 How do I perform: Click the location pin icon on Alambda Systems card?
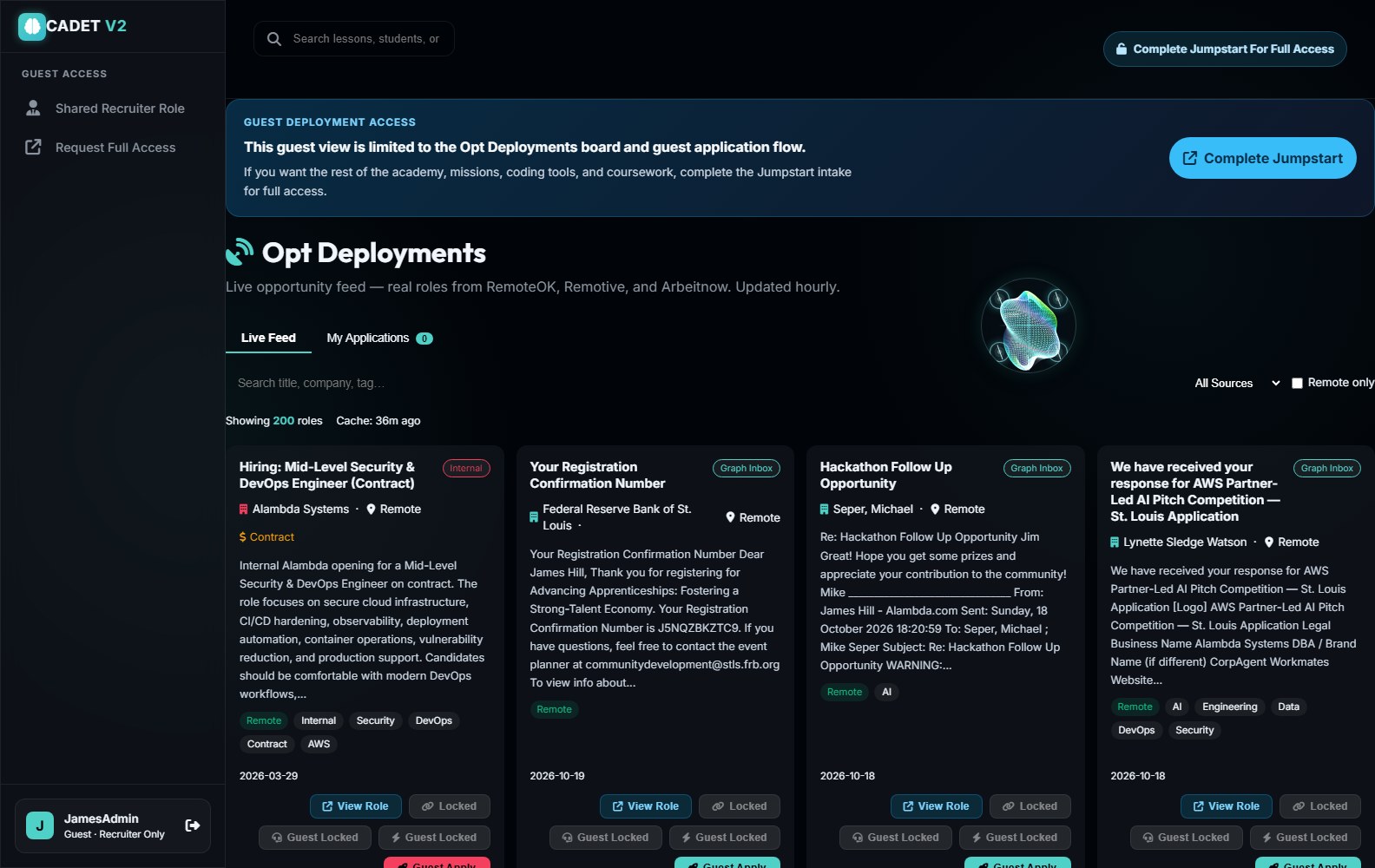pyautogui.click(x=371, y=510)
